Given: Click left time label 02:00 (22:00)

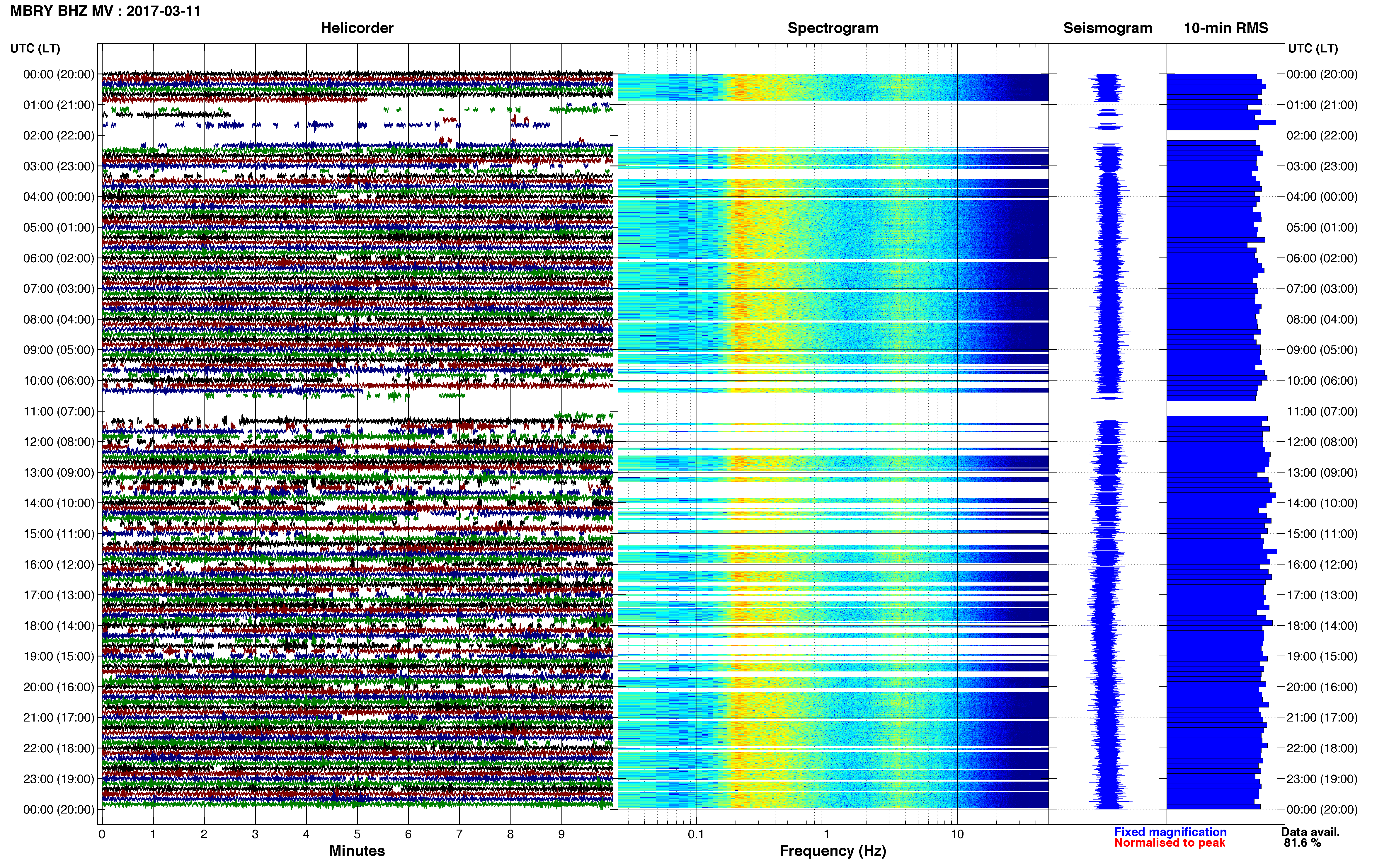Looking at the screenshot, I should click(x=59, y=135).
